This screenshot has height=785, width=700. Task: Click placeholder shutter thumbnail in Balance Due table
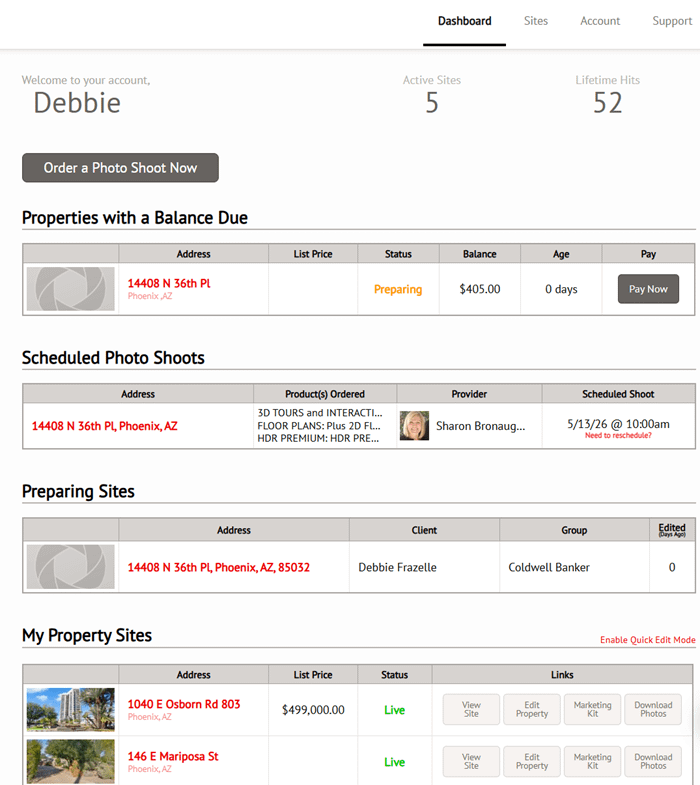(71, 289)
